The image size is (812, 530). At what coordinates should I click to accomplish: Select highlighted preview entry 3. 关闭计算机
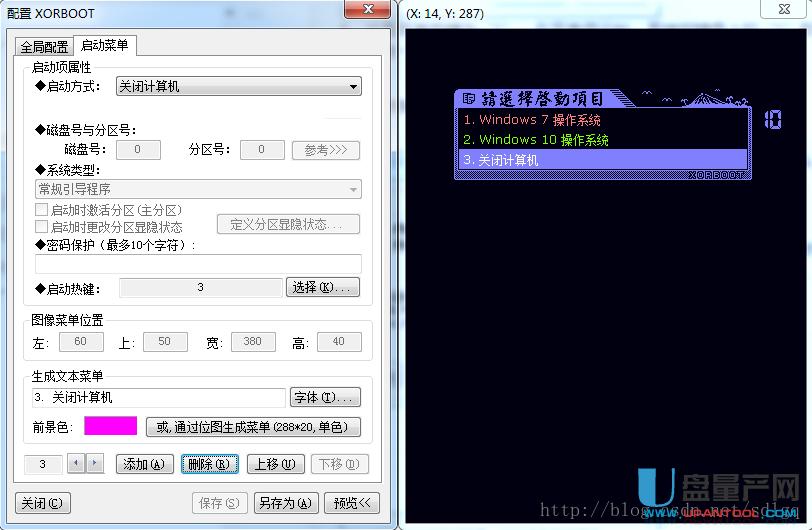coord(603,160)
